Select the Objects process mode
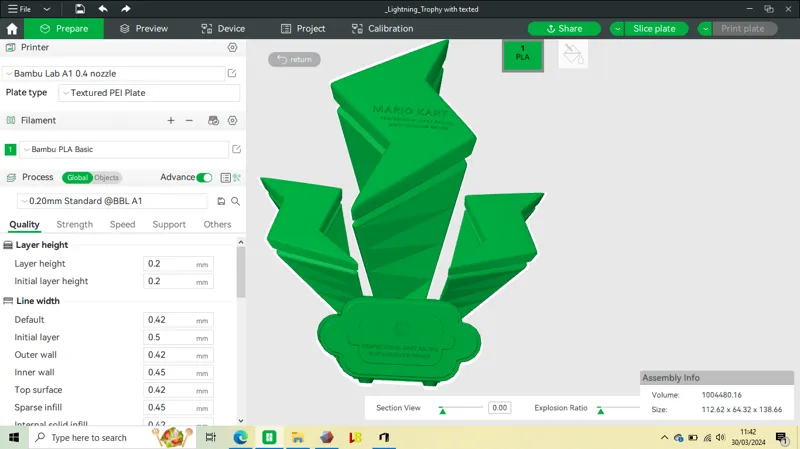800x449 pixels. click(x=107, y=178)
